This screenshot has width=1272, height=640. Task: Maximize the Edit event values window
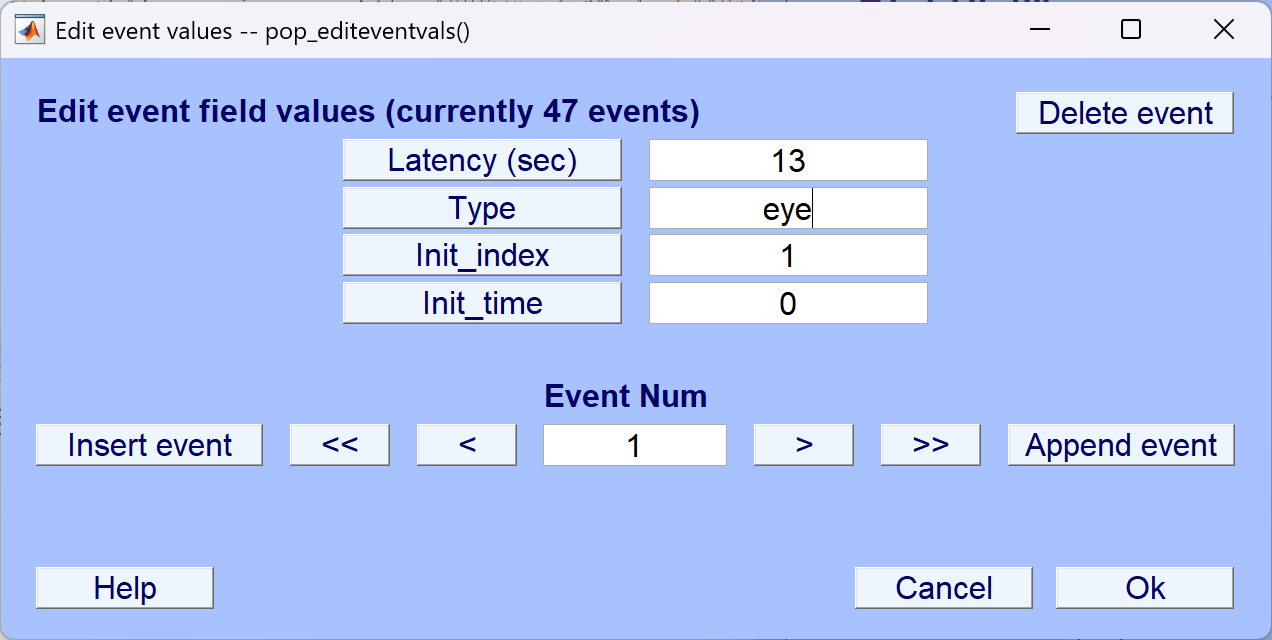[x=1131, y=30]
